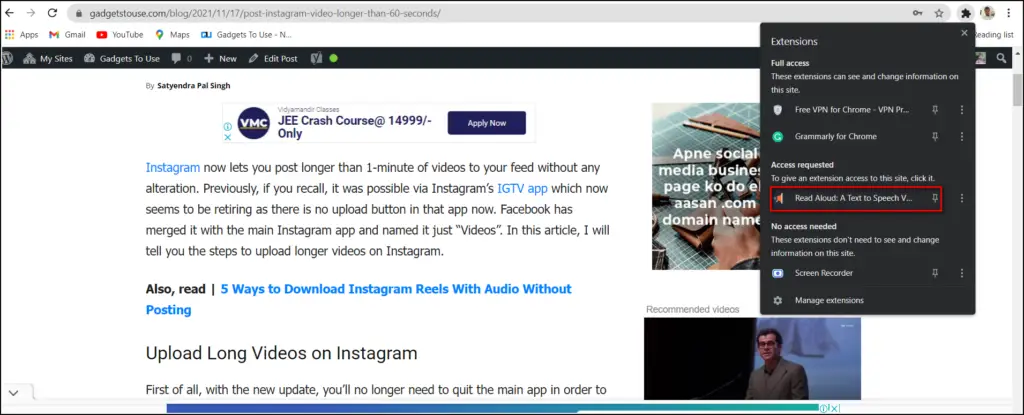Viewport: 1024px width, 415px height.
Task: Play the recommended video thumbnail
Action: click(752, 359)
